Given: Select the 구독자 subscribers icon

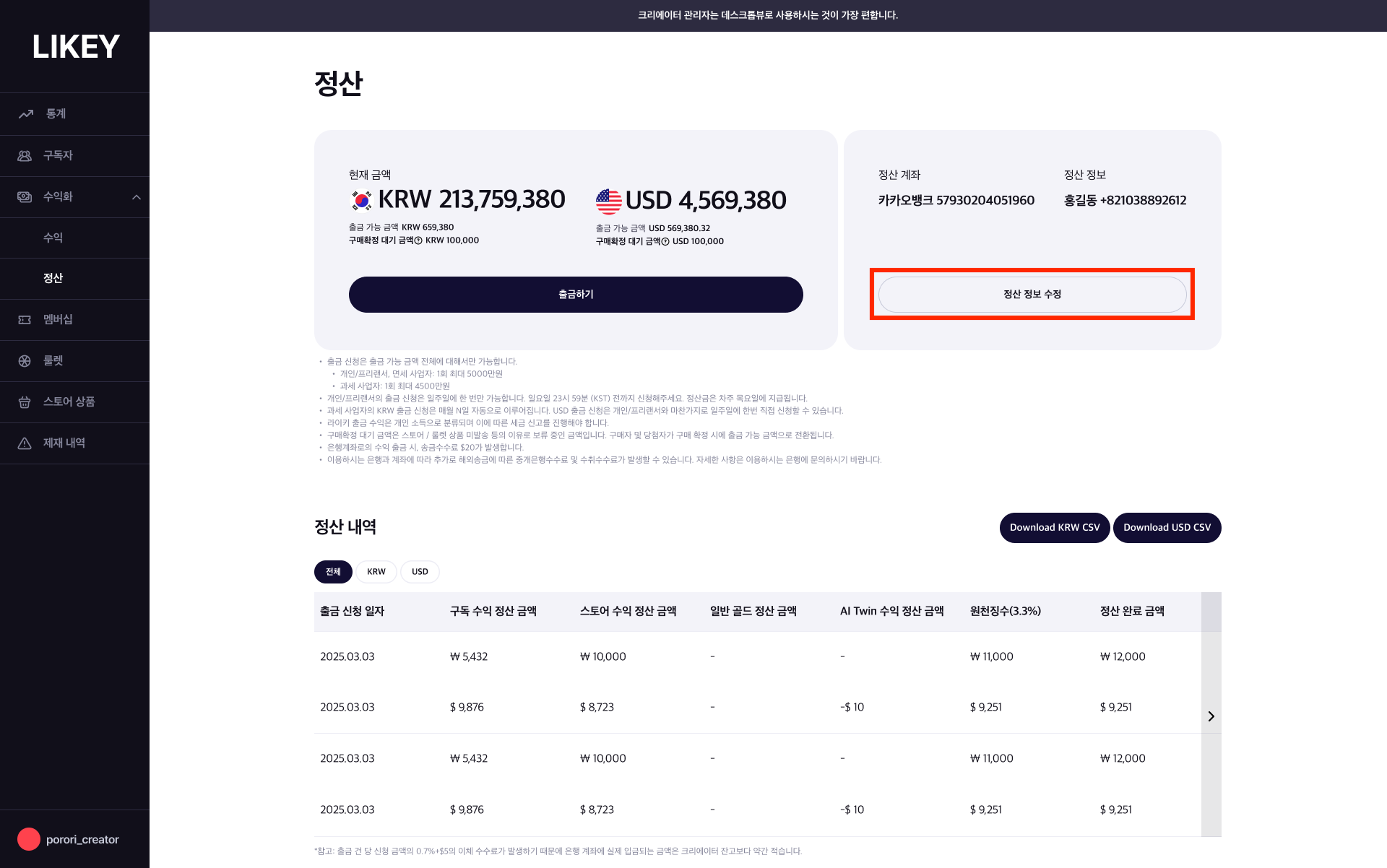Looking at the screenshot, I should point(25,155).
